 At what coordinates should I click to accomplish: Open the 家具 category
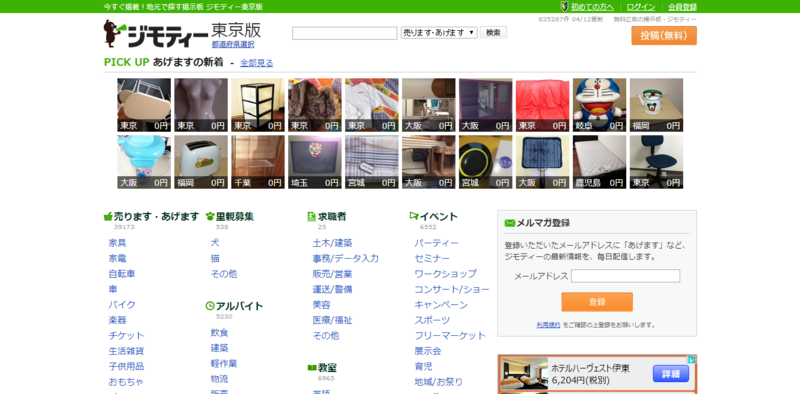coord(117,243)
